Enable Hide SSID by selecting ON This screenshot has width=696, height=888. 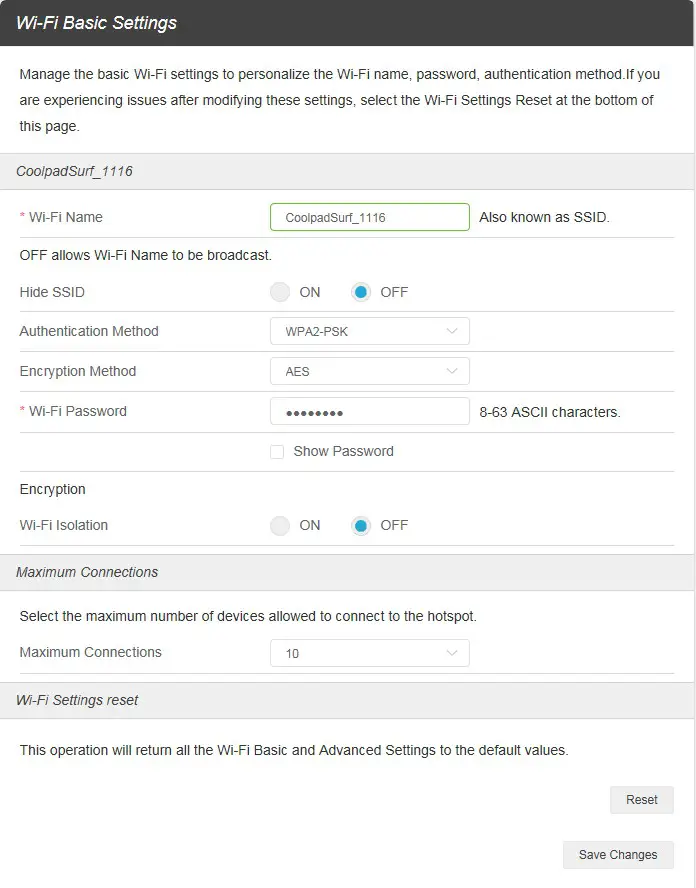pos(279,292)
